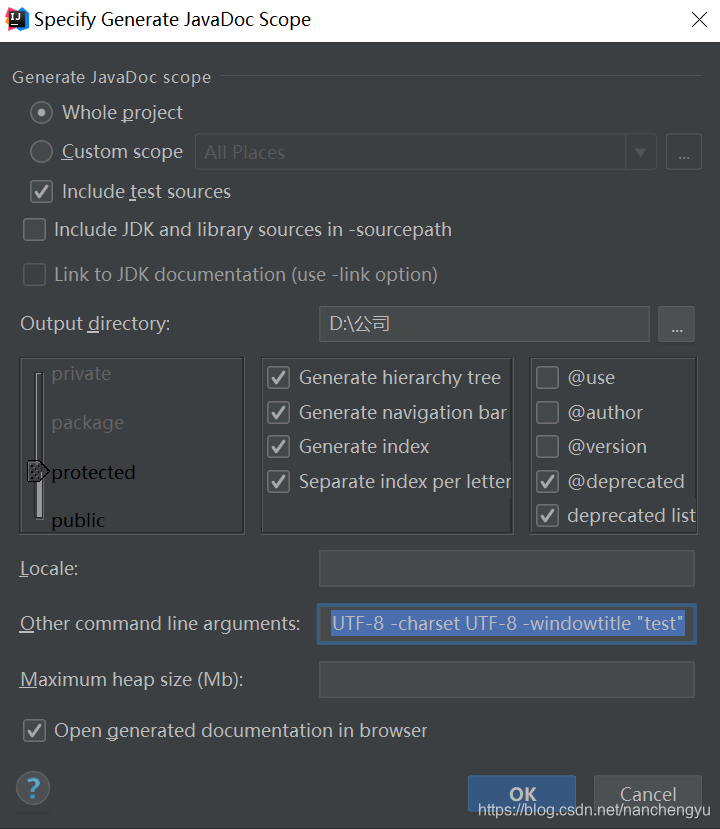The height and width of the screenshot is (829, 720).
Task: Set visibility slider to public level
Action: coord(38,519)
